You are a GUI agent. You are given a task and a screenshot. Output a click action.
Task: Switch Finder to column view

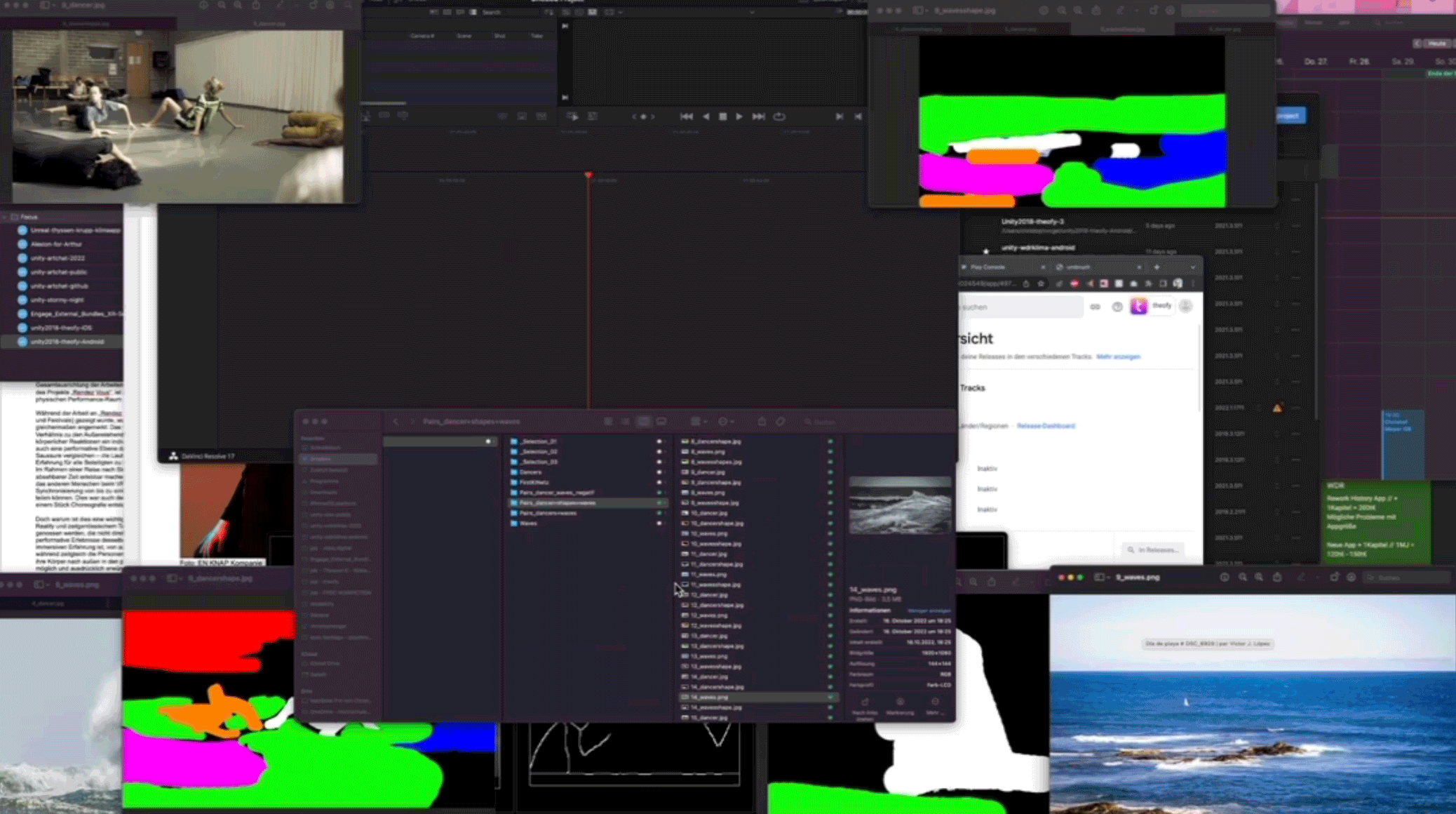(644, 422)
